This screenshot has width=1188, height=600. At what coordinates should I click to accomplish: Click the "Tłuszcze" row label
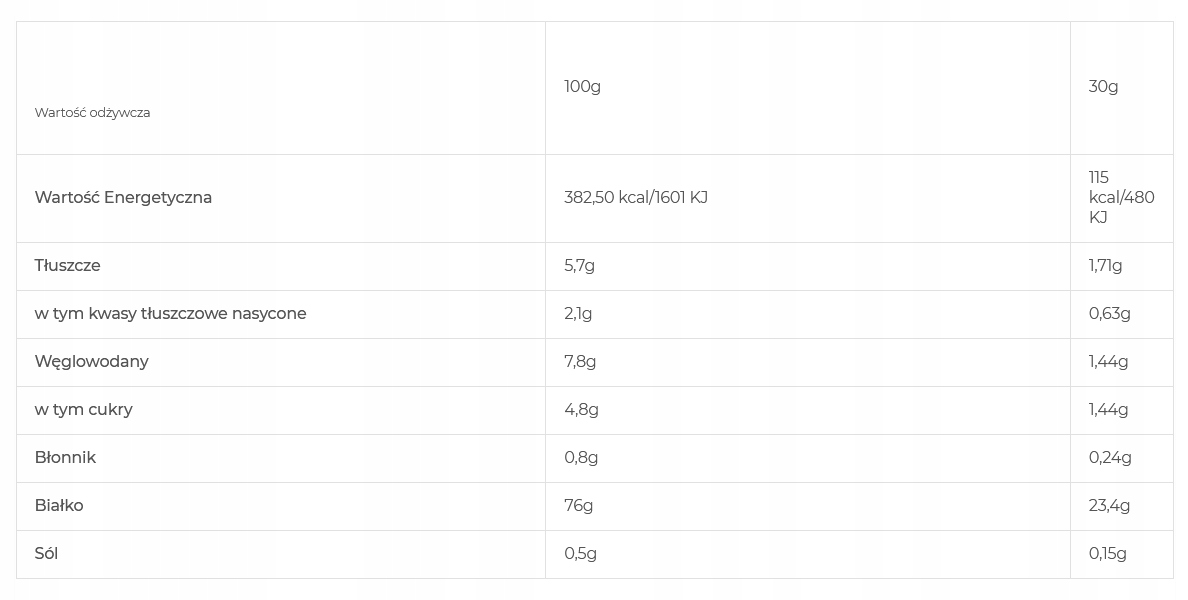click(x=68, y=266)
